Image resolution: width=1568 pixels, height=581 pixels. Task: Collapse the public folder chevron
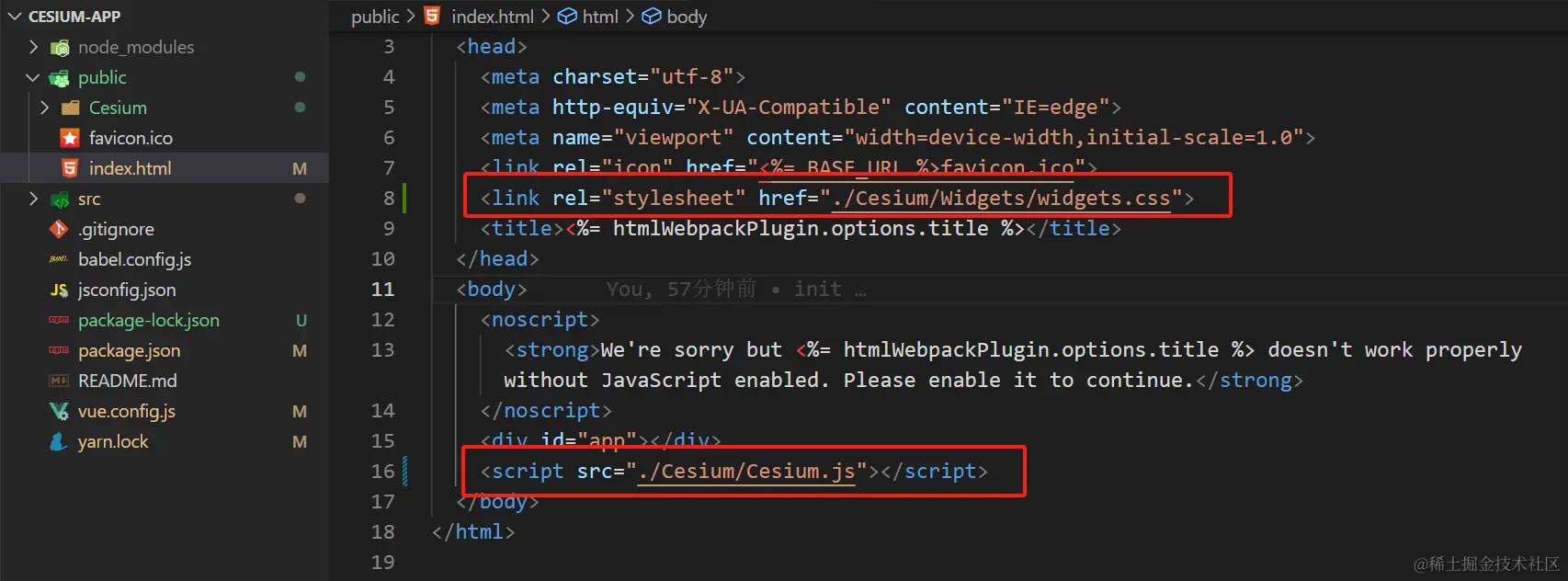pyautogui.click(x=34, y=77)
